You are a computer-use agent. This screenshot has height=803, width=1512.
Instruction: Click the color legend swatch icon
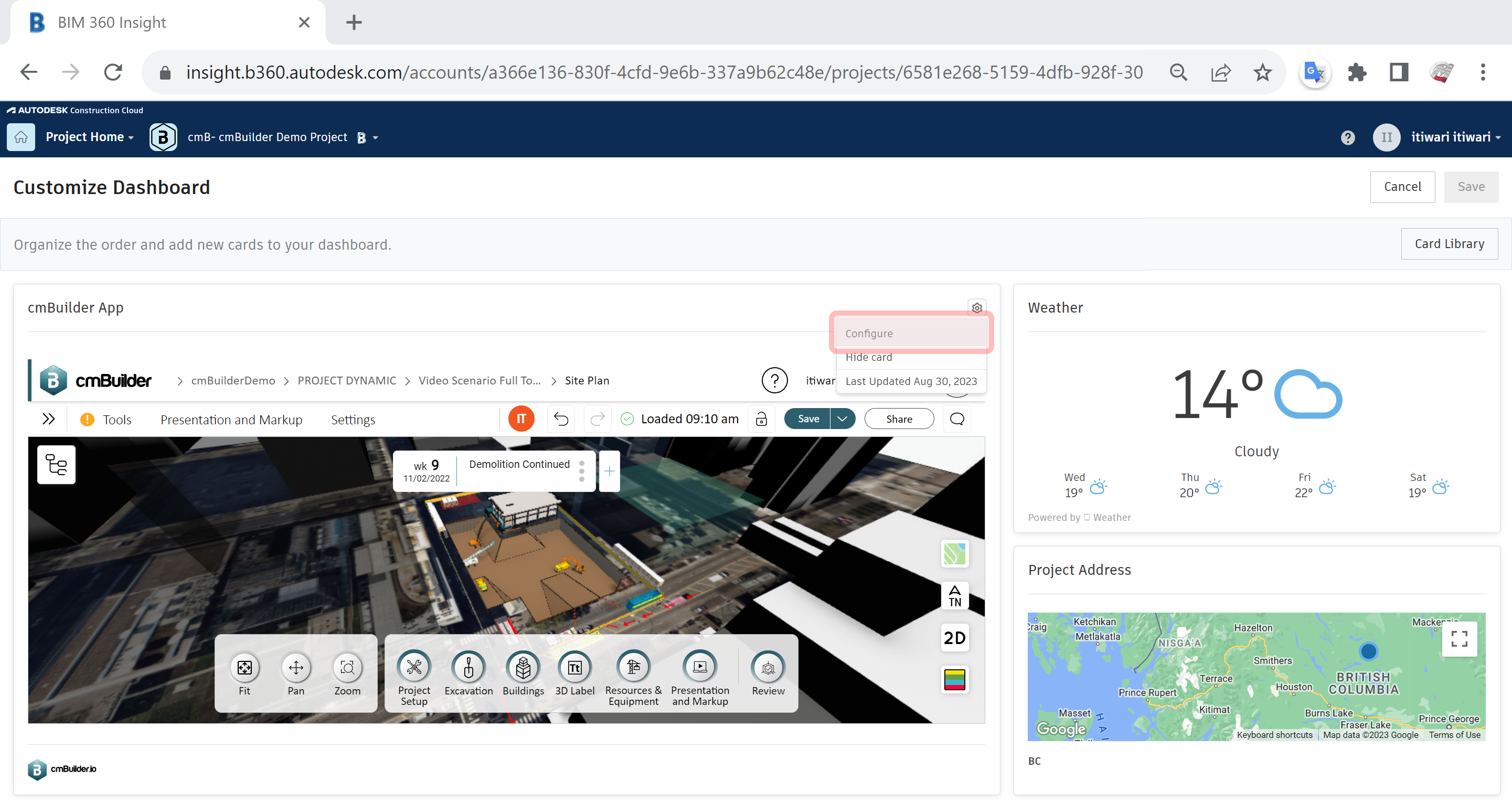954,680
